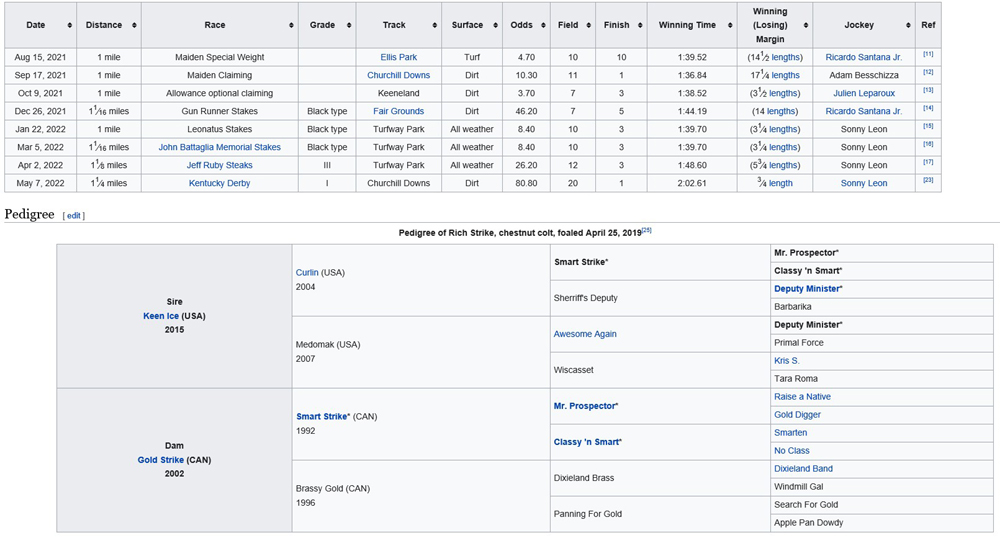Sort by the Finish column arrows
The width and height of the screenshot is (1000, 538).
coord(640,25)
